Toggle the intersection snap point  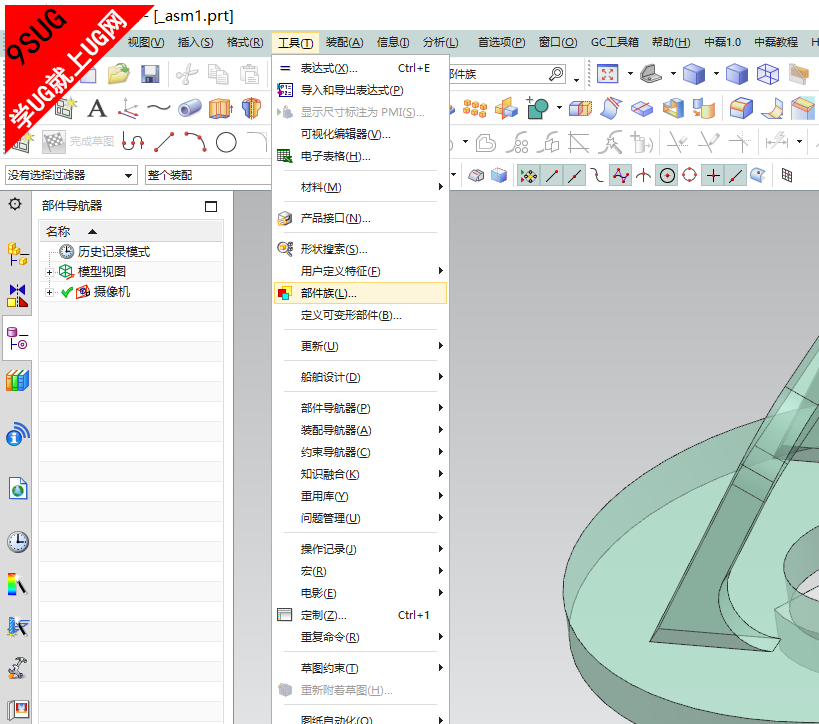click(x=644, y=176)
